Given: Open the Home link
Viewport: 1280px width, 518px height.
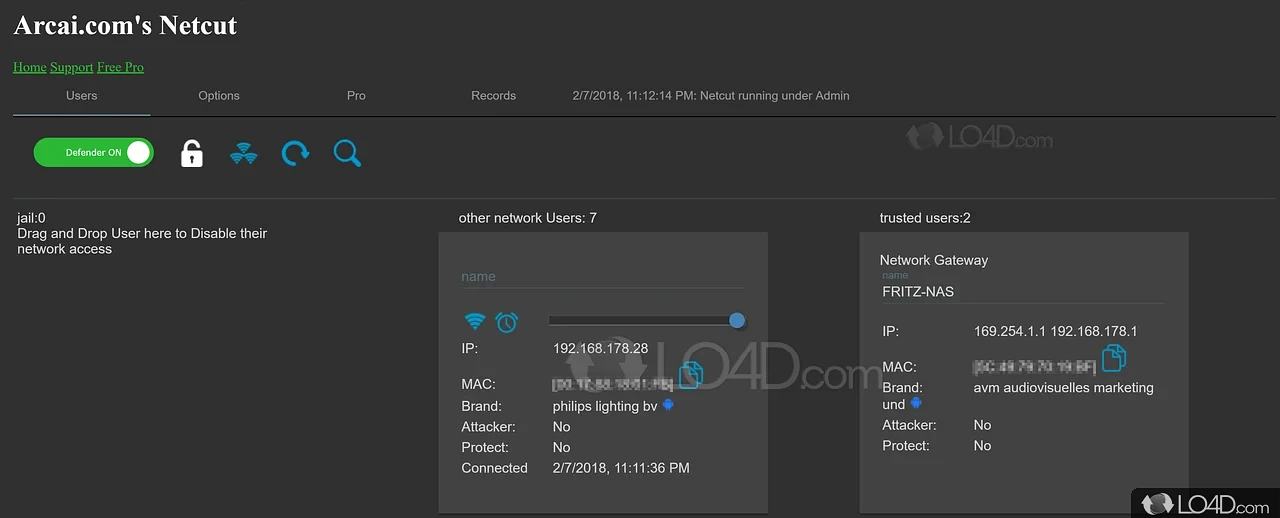Looking at the screenshot, I should click(x=30, y=67).
